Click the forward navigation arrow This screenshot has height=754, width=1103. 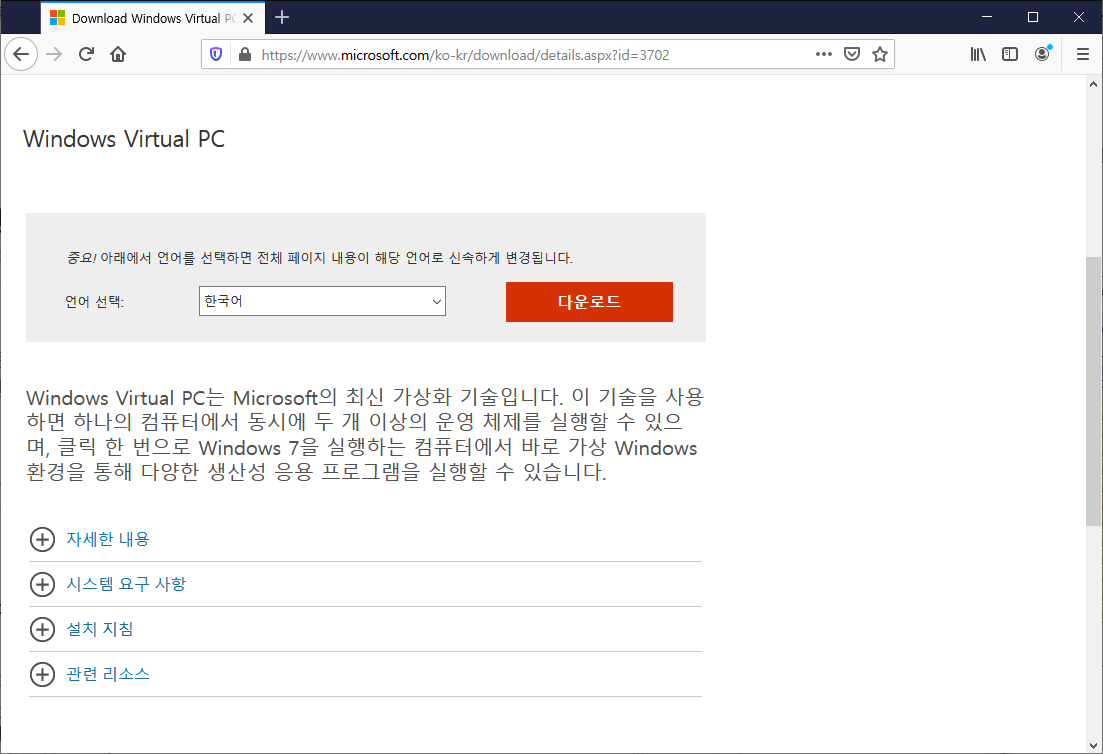[x=54, y=54]
